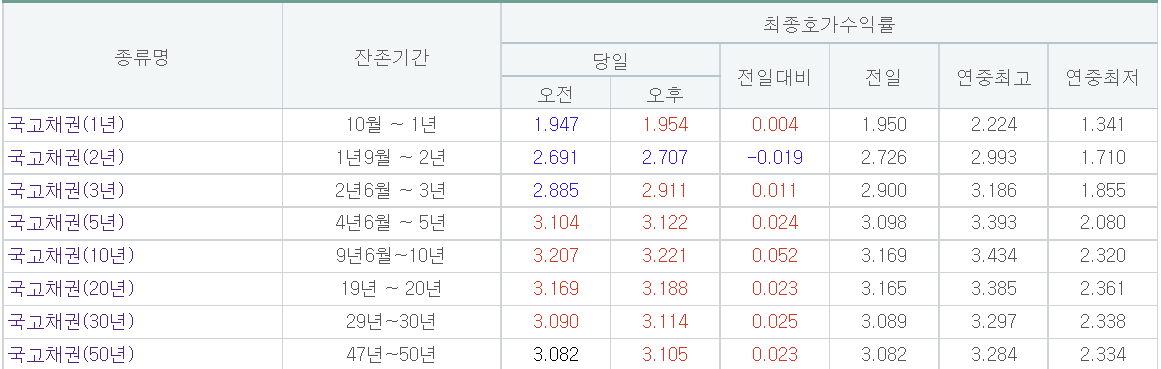Open the 국고채권(5년) link

click(x=66, y=223)
